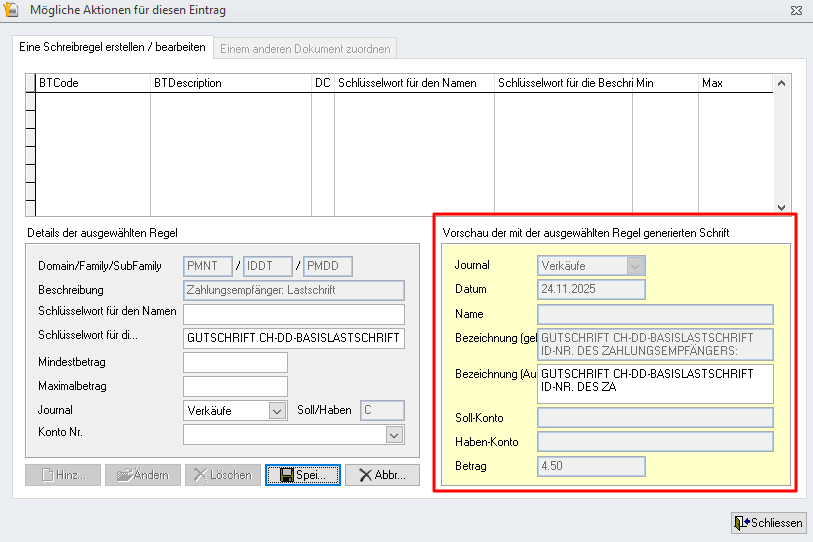The height and width of the screenshot is (542, 813).
Task: Click the first row selector in grid
Action: (29, 101)
